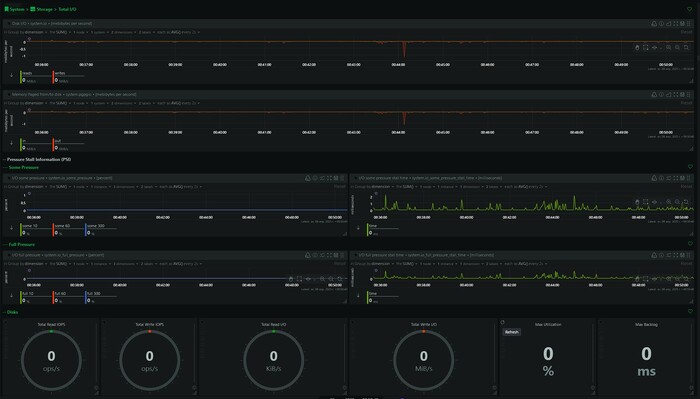Expand Disk I/O chart to fullscreen
Image resolution: width=700 pixels, height=399 pixels.
675,24
